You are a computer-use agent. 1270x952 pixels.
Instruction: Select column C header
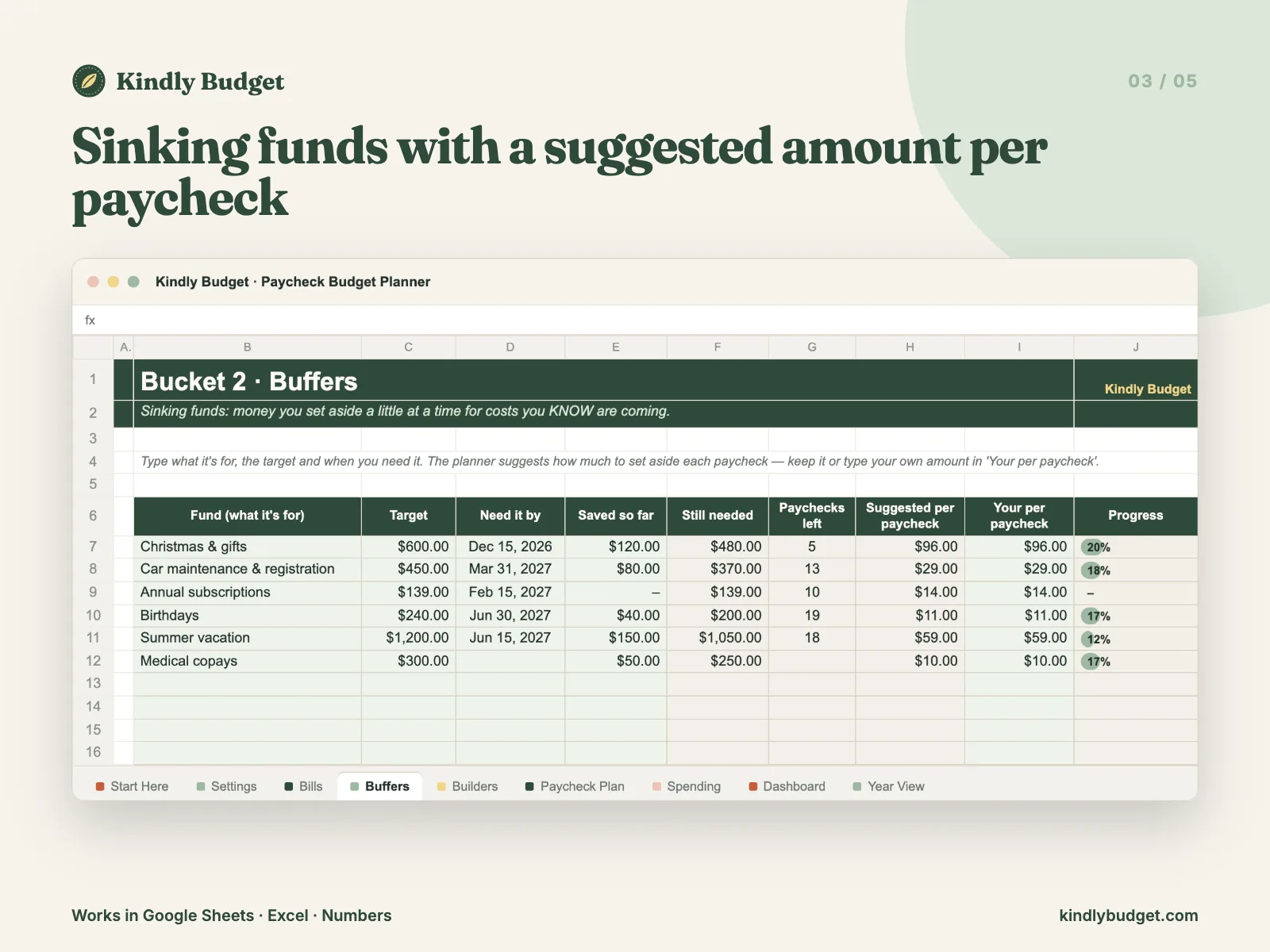tap(408, 347)
